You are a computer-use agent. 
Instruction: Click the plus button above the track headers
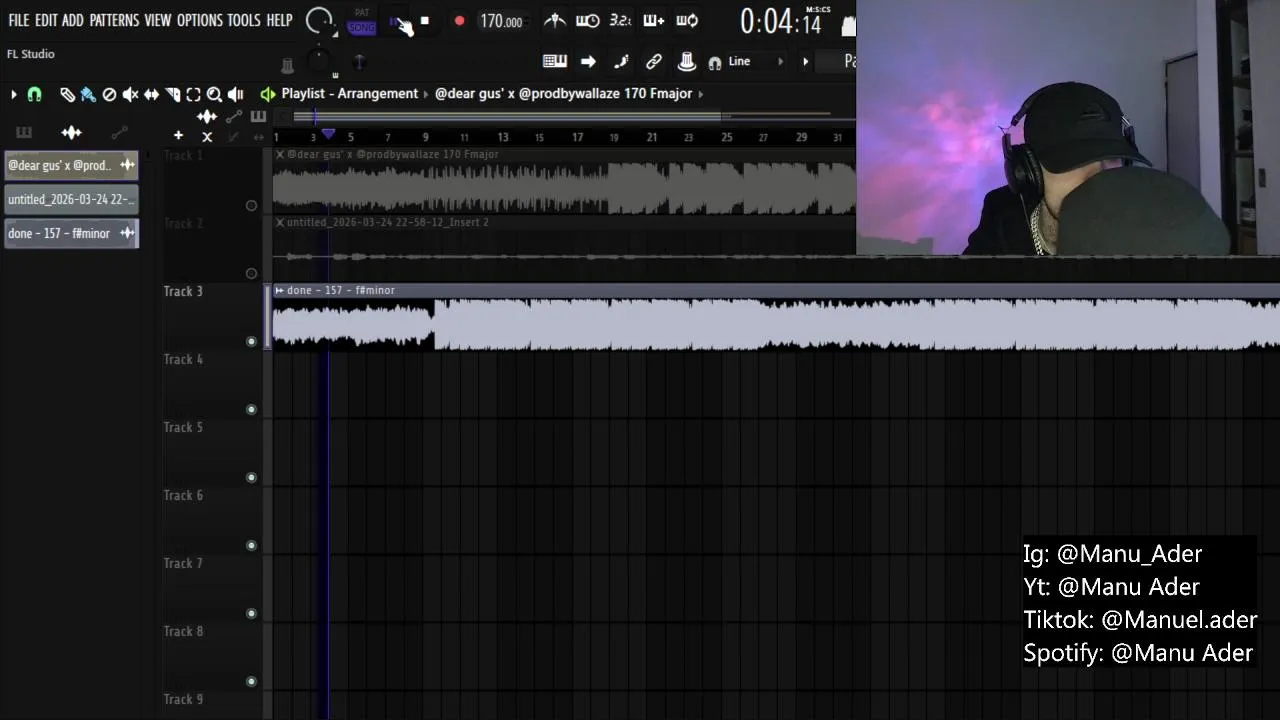coord(178,136)
